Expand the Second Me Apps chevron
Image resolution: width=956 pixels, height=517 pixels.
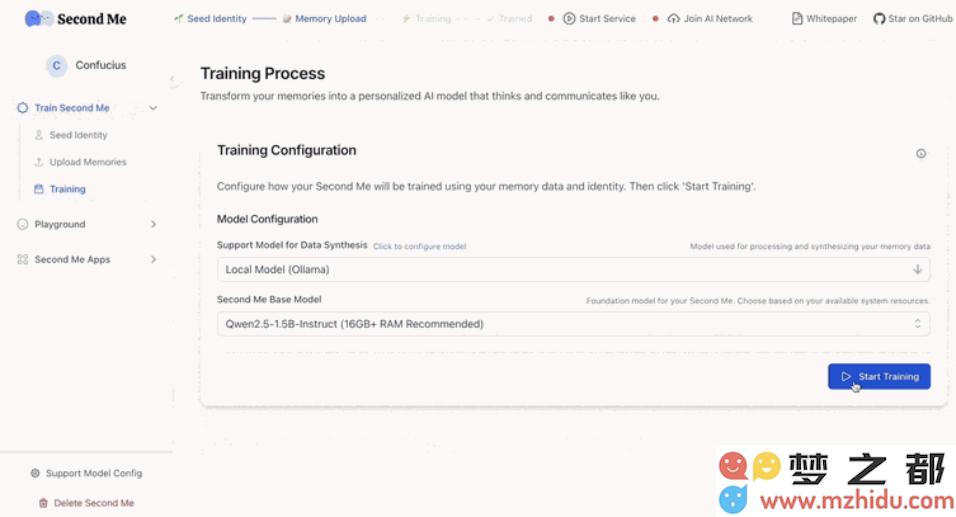(154, 260)
